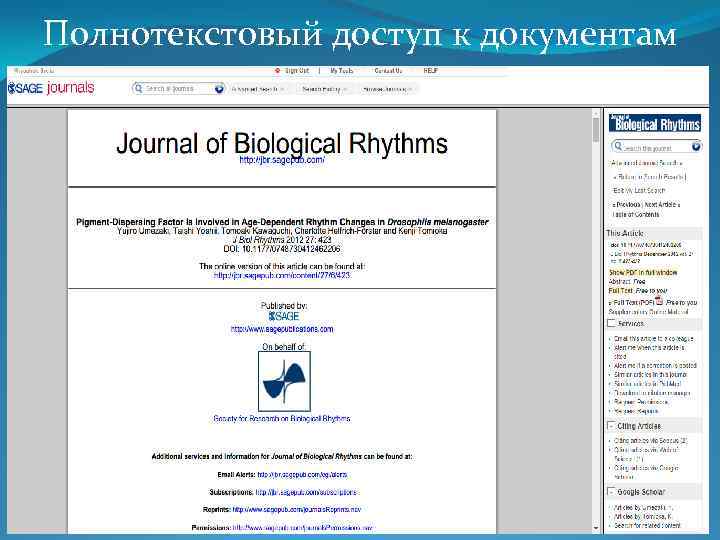Click Request Permissions link
720x540 pixels.
(x=641, y=402)
